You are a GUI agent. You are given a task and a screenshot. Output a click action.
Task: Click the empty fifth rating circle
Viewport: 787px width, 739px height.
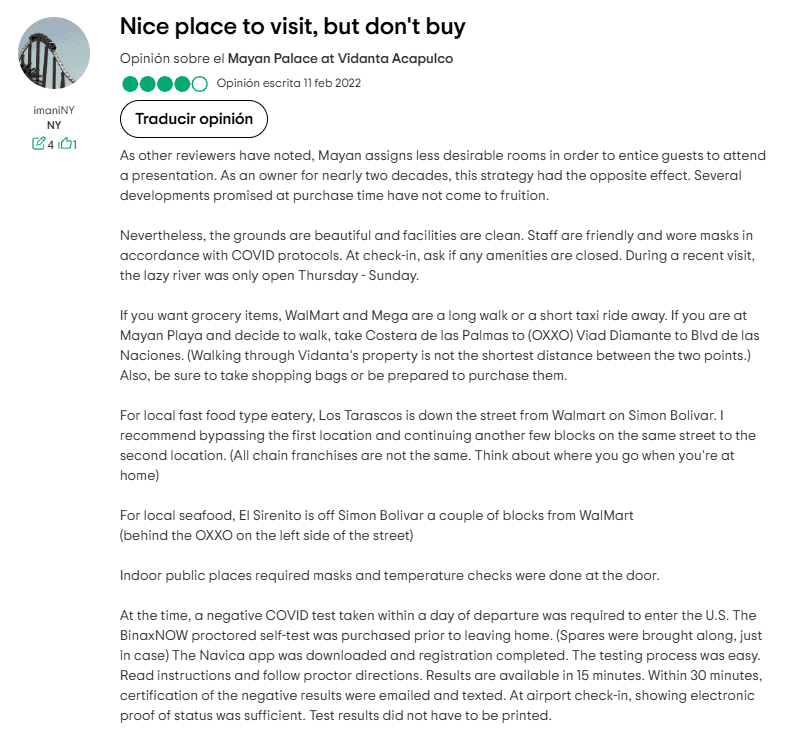pyautogui.click(x=200, y=84)
